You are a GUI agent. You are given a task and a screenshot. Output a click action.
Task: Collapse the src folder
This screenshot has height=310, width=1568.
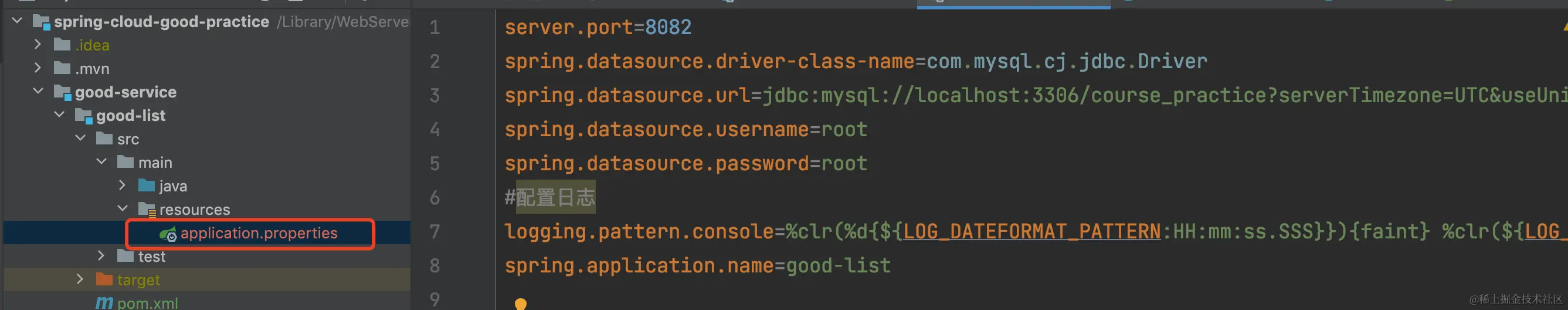click(x=80, y=138)
